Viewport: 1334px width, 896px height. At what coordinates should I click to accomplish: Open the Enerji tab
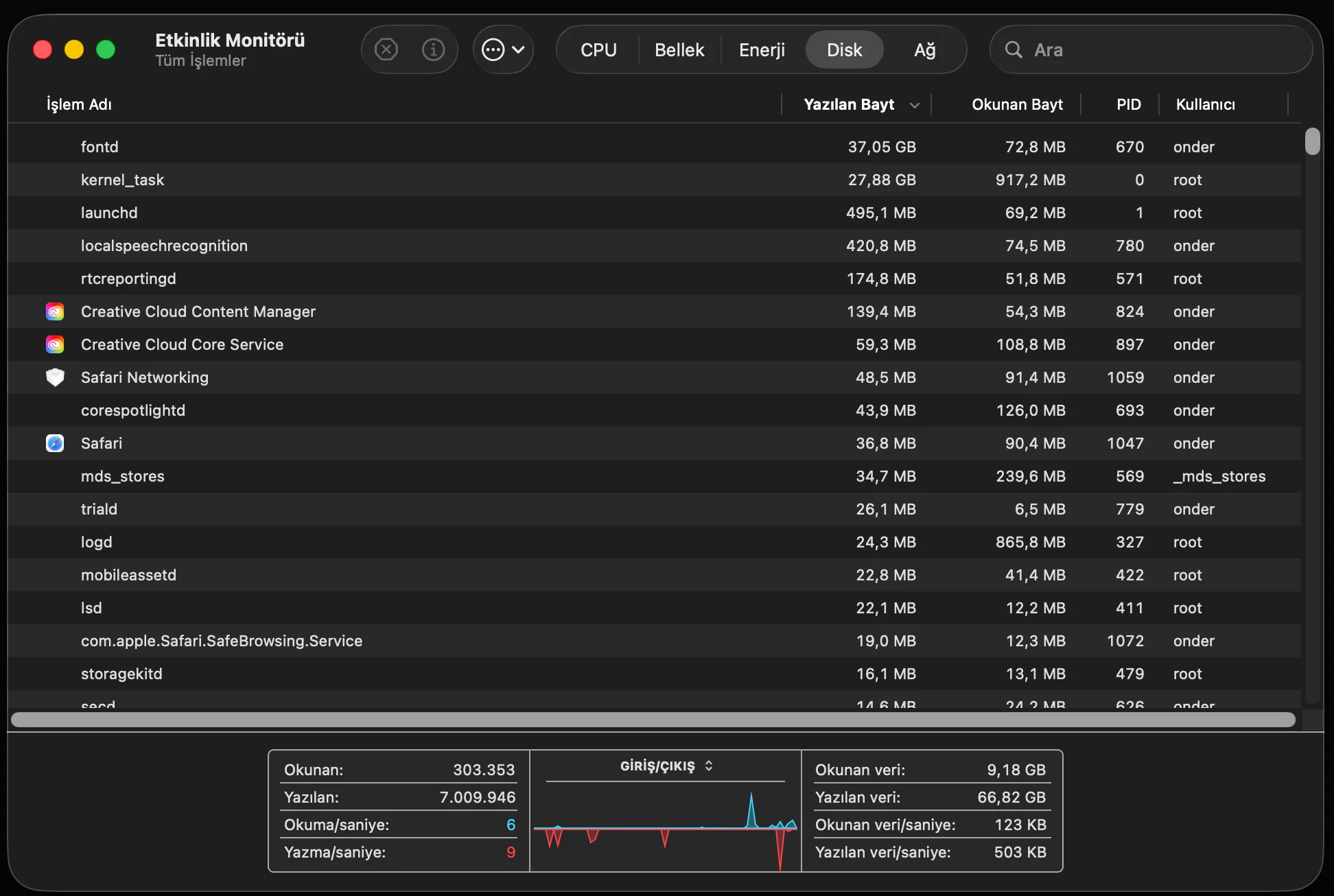(x=762, y=49)
